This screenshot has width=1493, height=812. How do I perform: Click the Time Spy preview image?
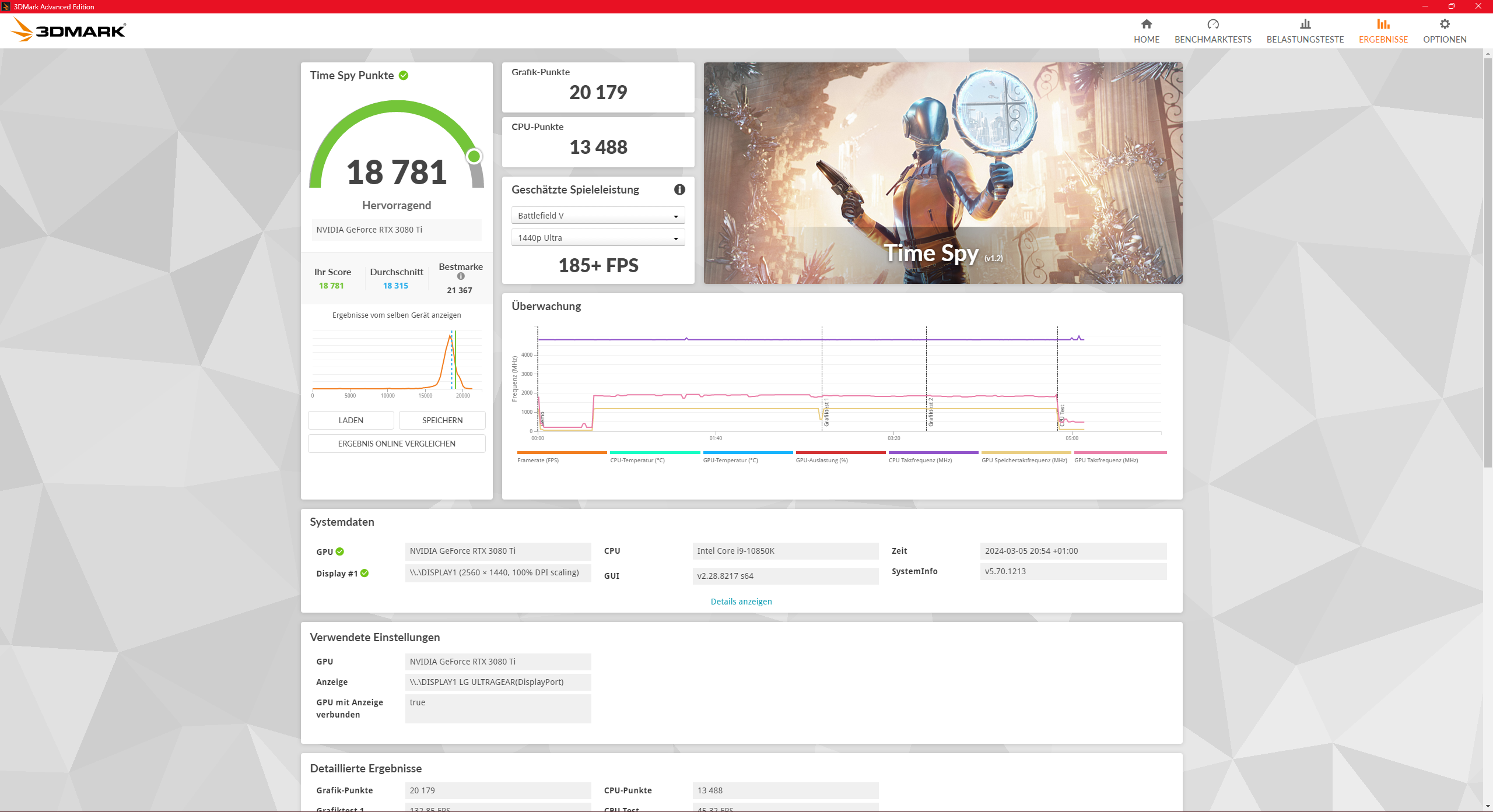click(942, 173)
